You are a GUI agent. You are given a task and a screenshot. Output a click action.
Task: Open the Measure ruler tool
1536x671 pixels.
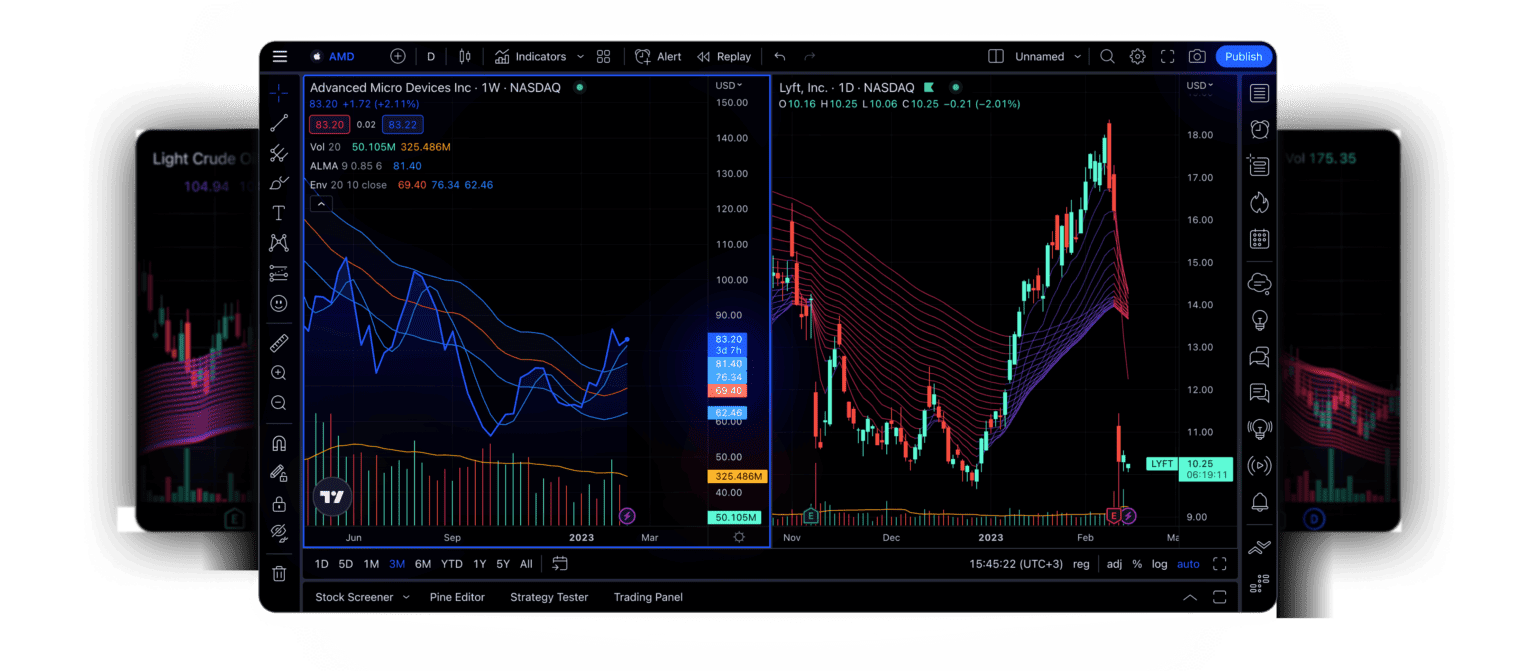279,343
